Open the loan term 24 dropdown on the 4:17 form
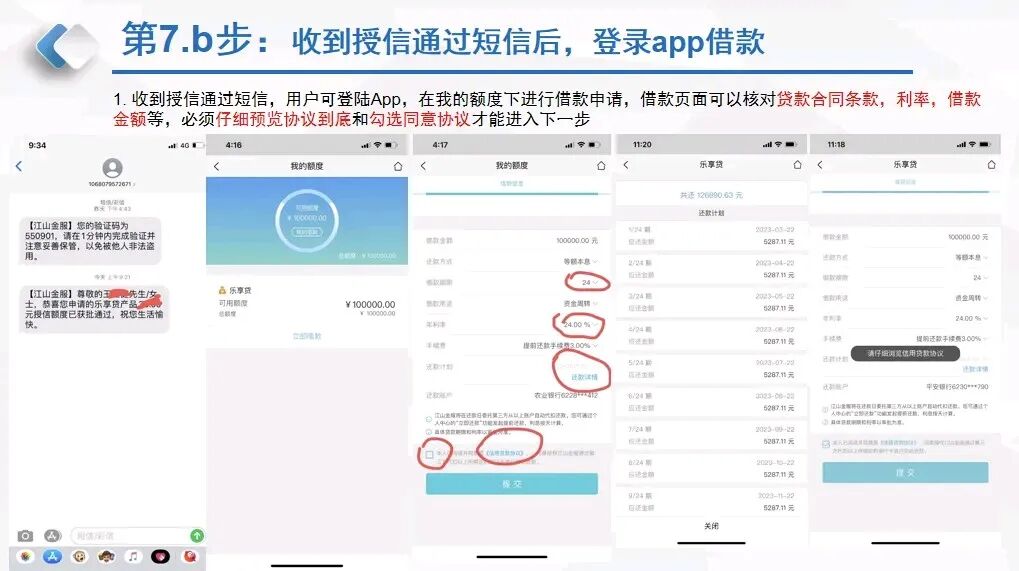The height and width of the screenshot is (571, 1019). 589,283
